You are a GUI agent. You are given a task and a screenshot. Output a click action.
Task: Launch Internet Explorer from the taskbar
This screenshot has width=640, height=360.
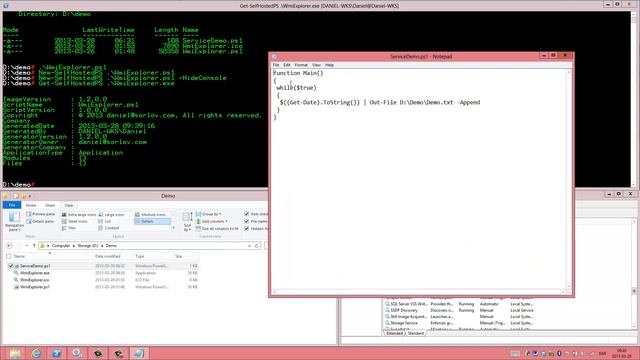coord(36,353)
